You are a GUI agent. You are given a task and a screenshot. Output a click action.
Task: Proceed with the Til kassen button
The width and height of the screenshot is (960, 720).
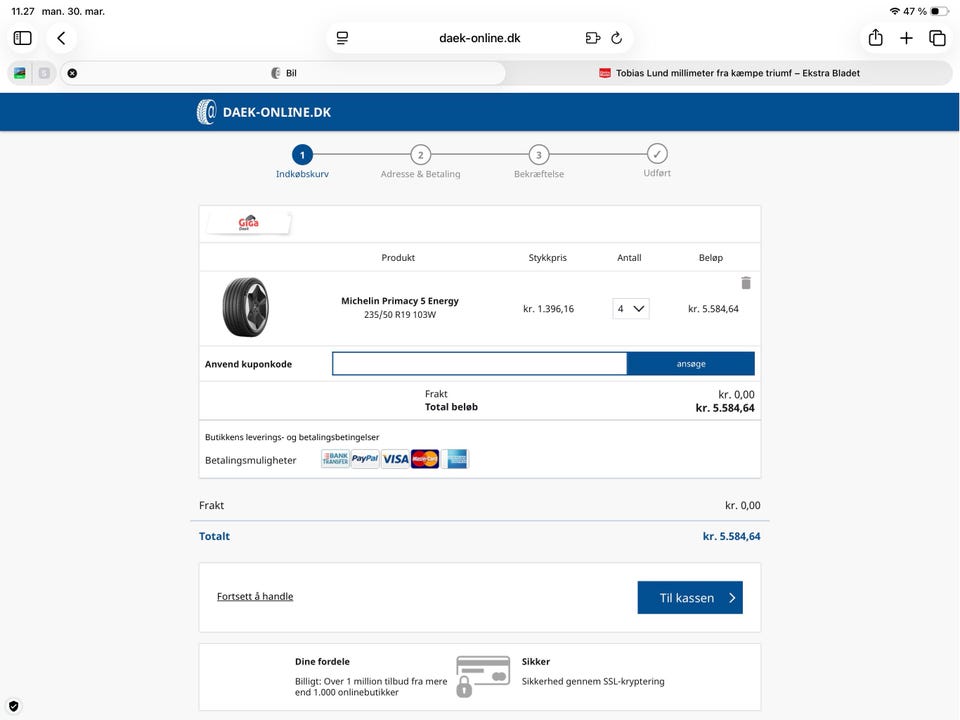pyautogui.click(x=690, y=598)
